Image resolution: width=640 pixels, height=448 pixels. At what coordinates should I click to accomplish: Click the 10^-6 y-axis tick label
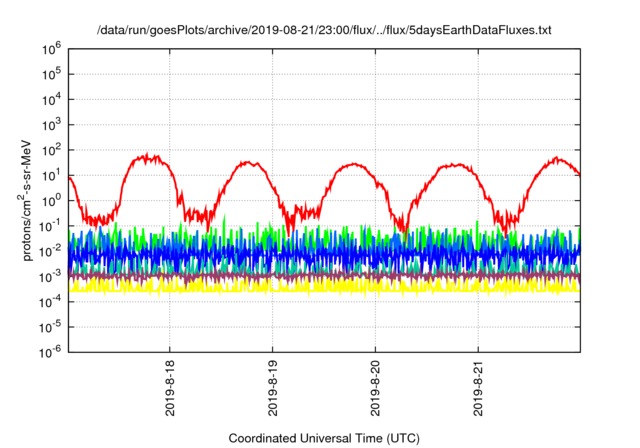point(51,352)
